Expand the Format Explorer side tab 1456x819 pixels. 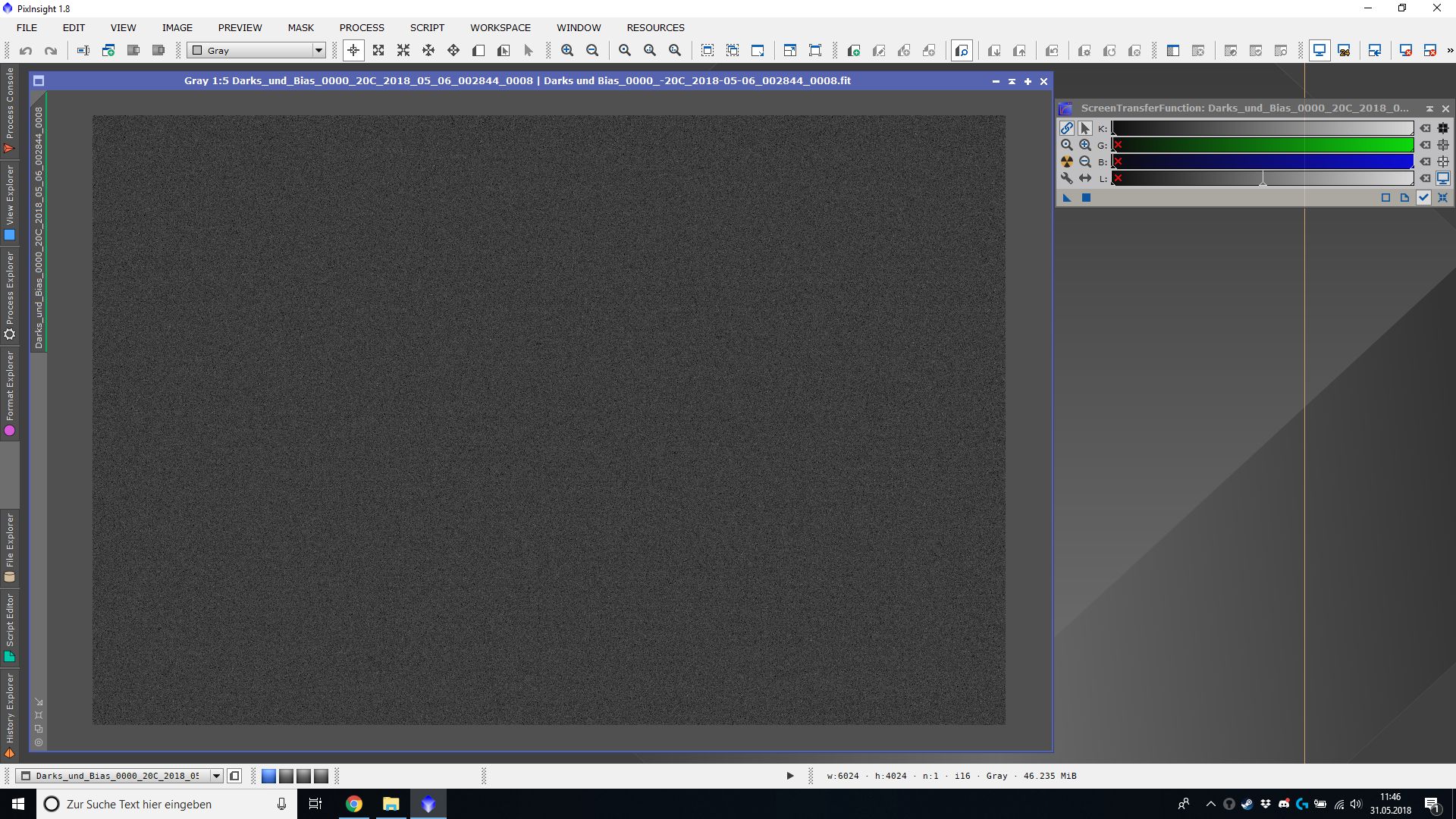[x=10, y=394]
